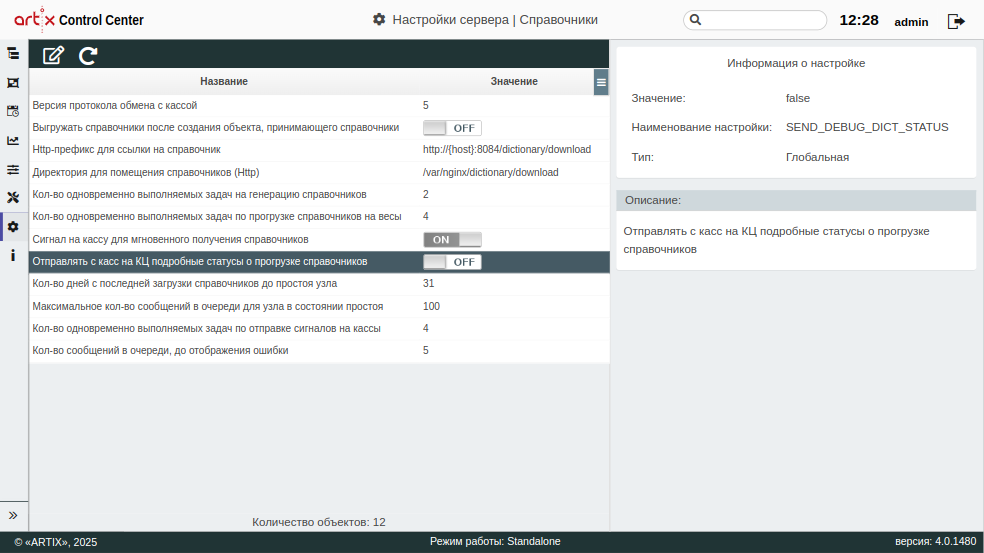Image resolution: width=984 pixels, height=553 pixels.
Task: Open the calendar schedule sidebar icon
Action: [13, 111]
